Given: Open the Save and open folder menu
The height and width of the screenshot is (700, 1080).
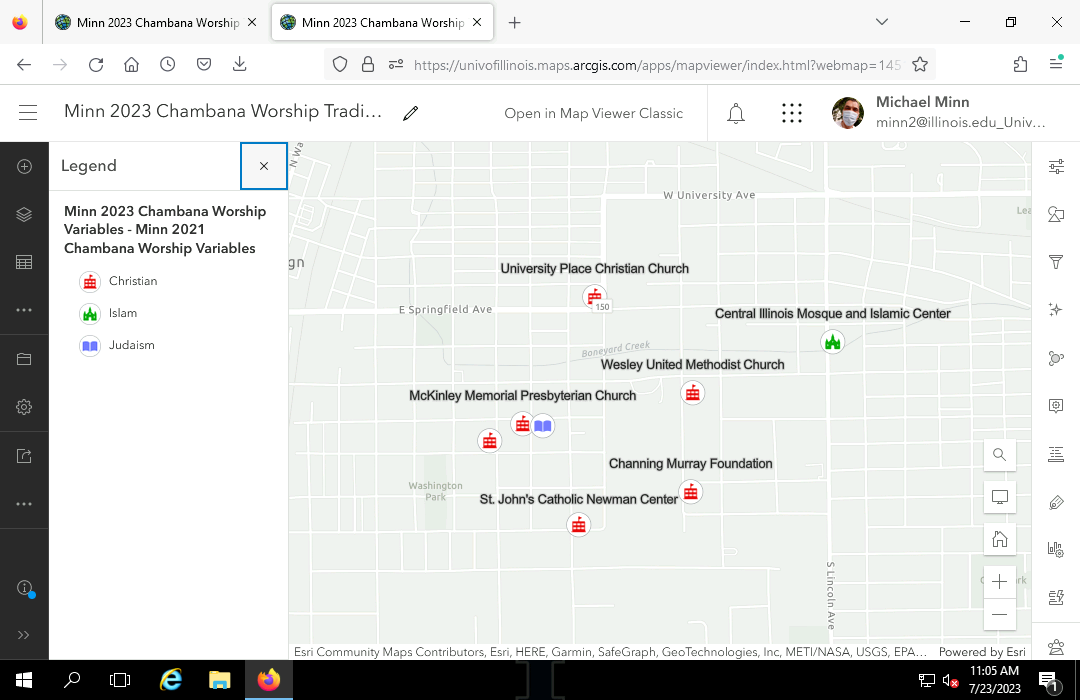Looking at the screenshot, I should (24, 359).
